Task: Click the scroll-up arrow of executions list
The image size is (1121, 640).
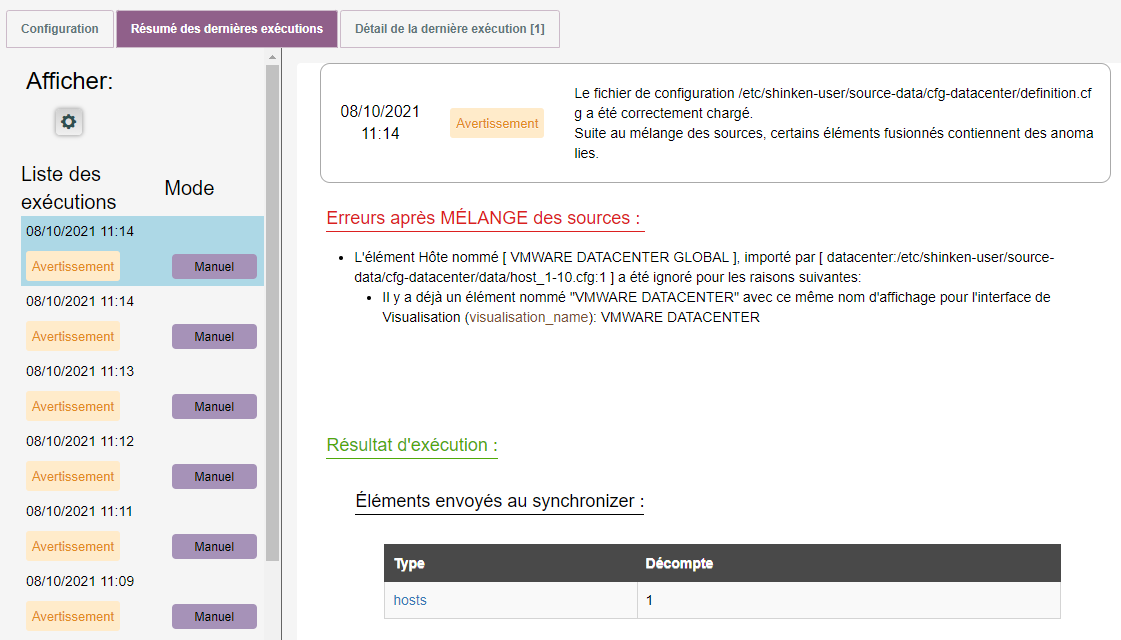Action: pyautogui.click(x=272, y=57)
